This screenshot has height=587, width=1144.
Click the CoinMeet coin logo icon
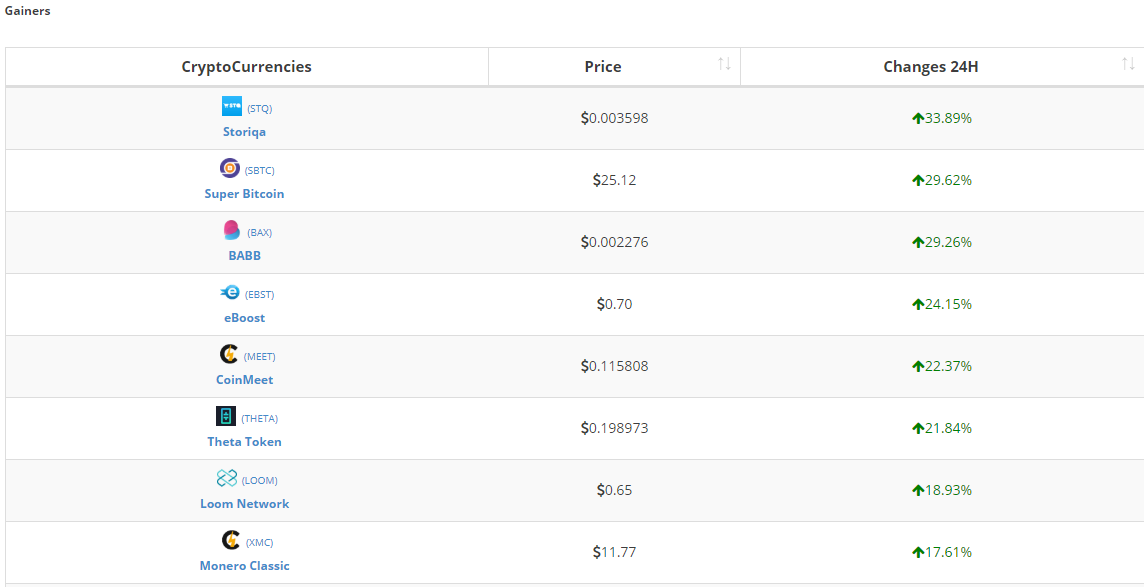click(x=229, y=354)
